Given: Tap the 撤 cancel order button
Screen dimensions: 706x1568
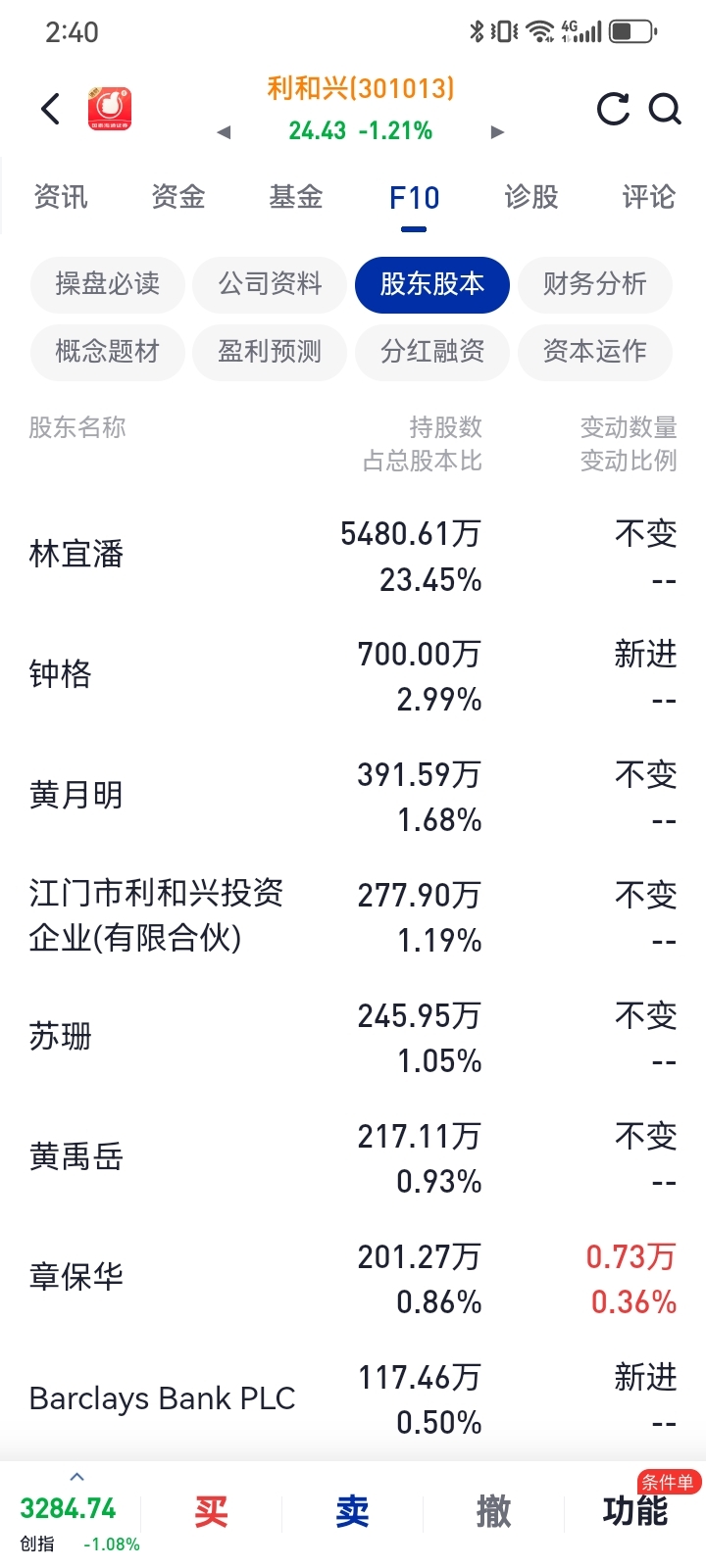Looking at the screenshot, I should 493,1512.
